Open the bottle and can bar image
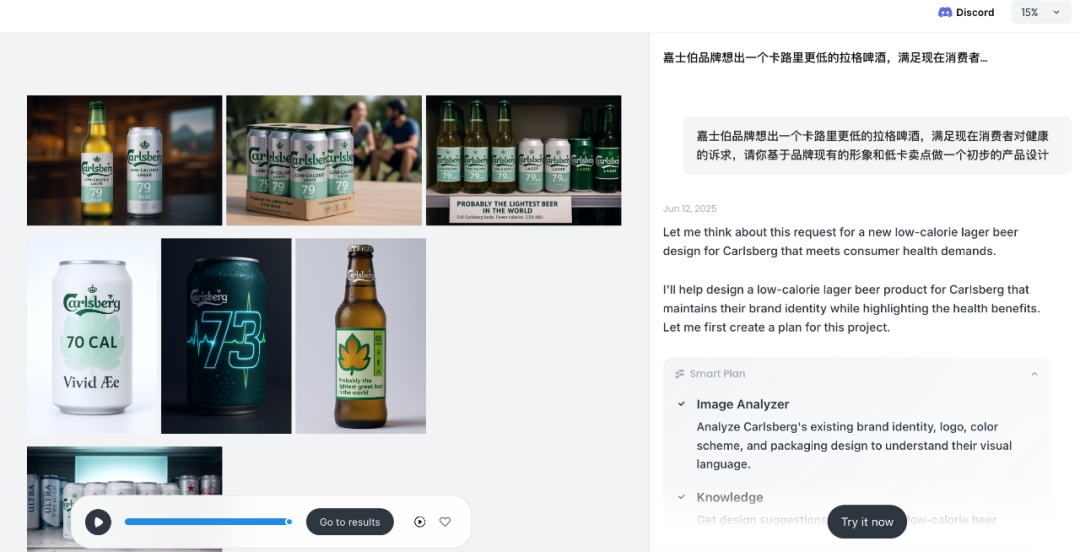 pyautogui.click(x=125, y=161)
